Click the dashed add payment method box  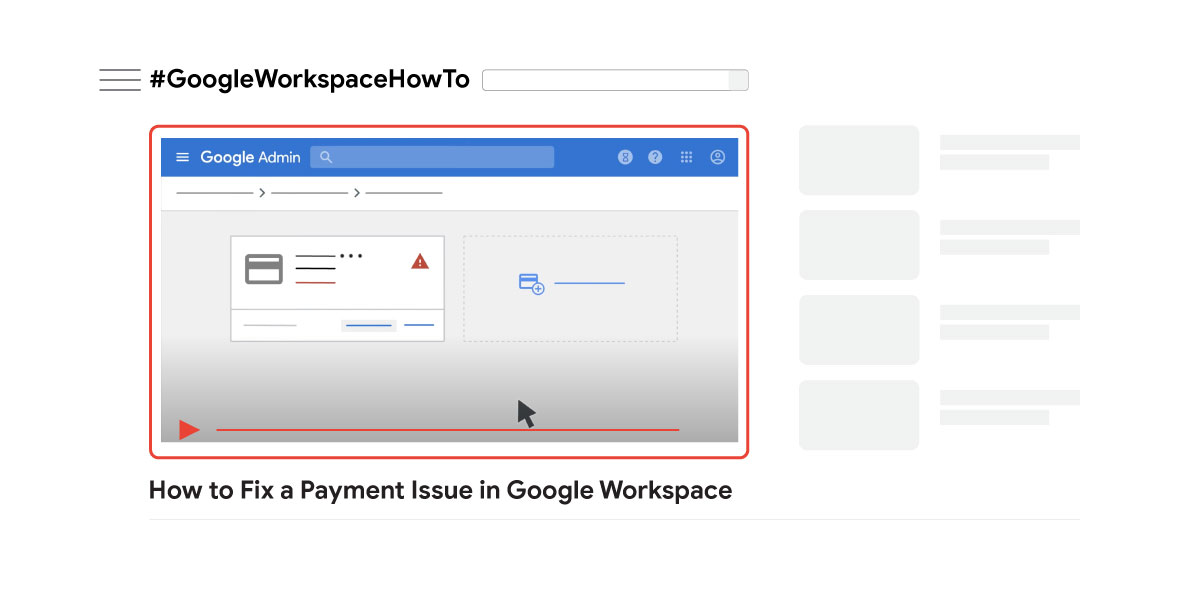coord(570,289)
